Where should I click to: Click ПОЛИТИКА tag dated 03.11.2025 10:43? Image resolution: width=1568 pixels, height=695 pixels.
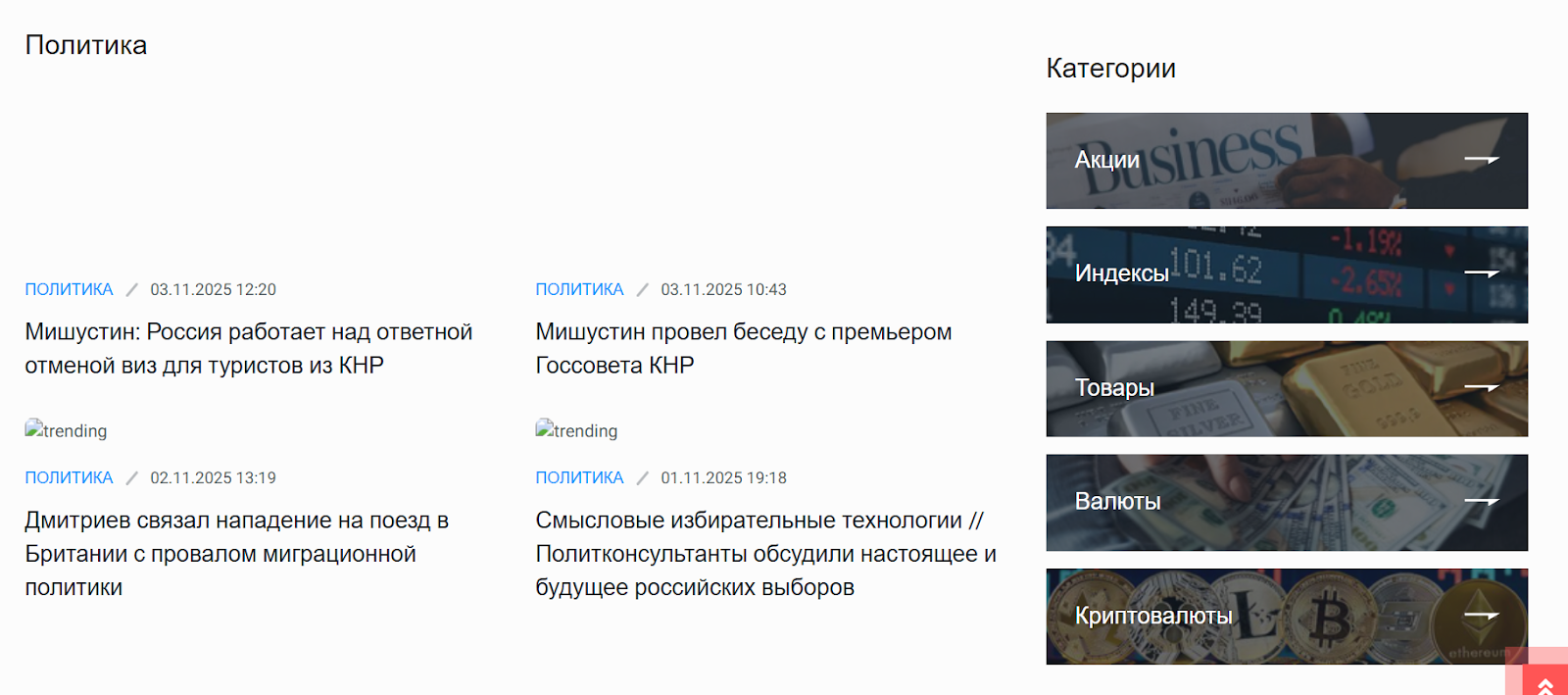coord(579,289)
